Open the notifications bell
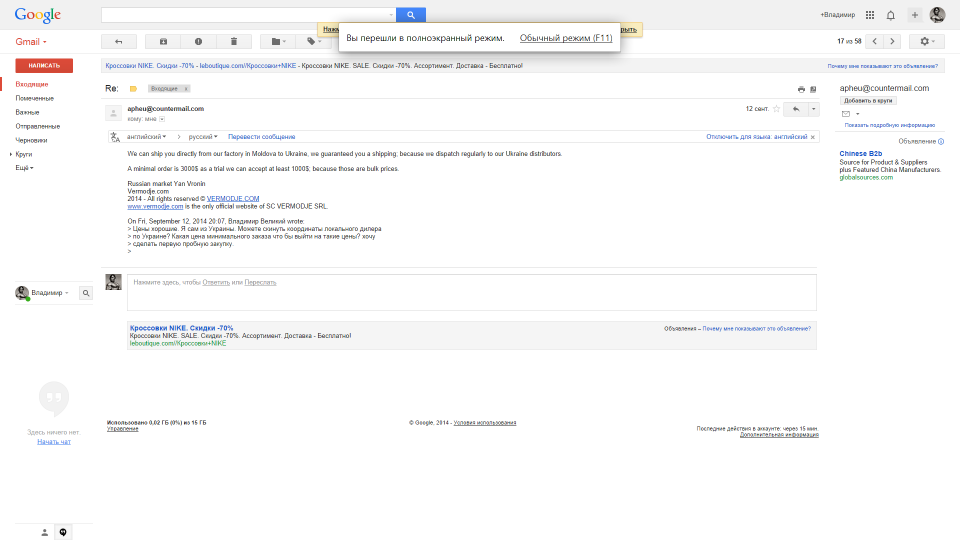 pyautogui.click(x=890, y=15)
